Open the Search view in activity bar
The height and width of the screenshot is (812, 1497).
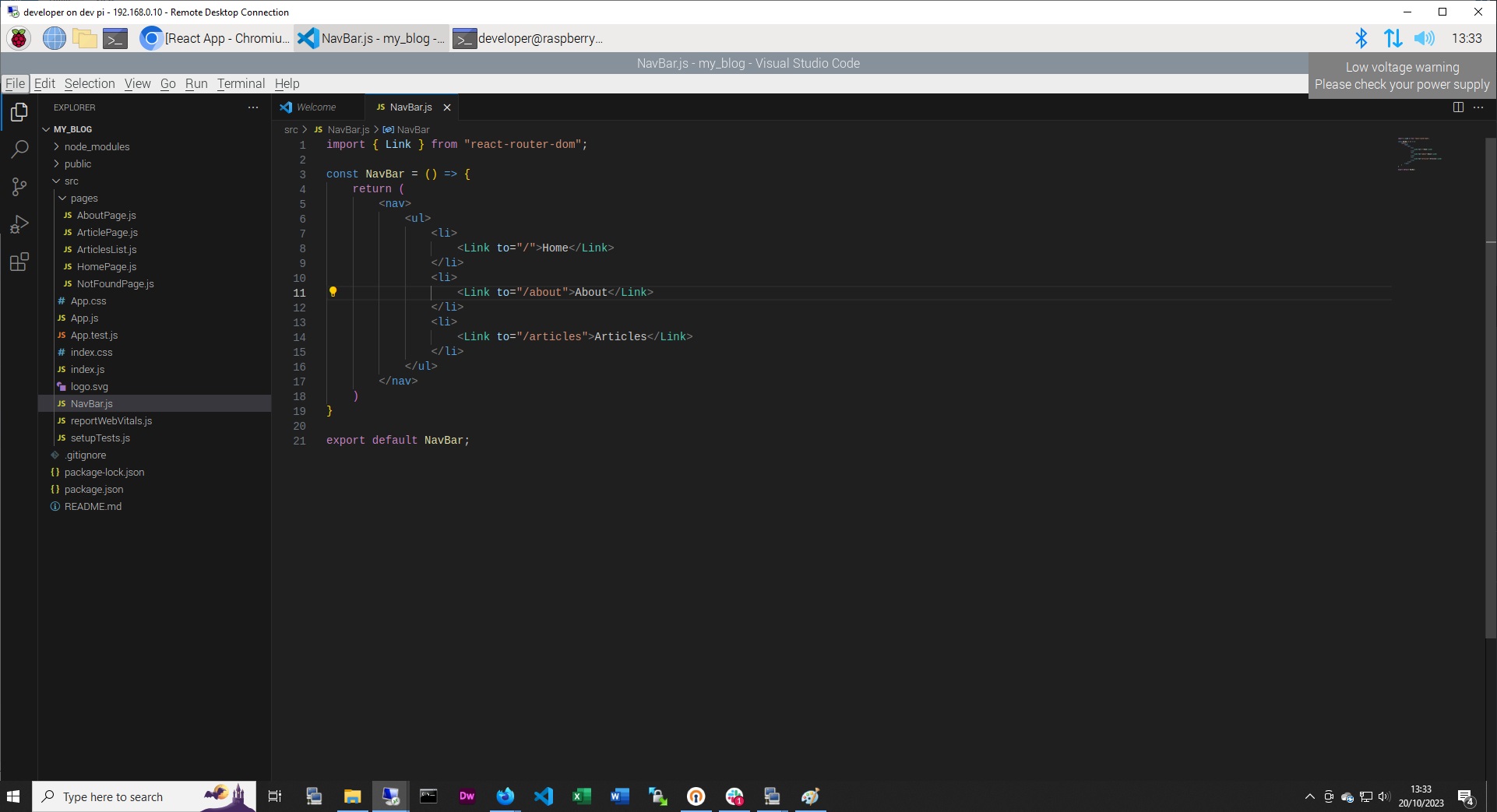pyautogui.click(x=19, y=149)
